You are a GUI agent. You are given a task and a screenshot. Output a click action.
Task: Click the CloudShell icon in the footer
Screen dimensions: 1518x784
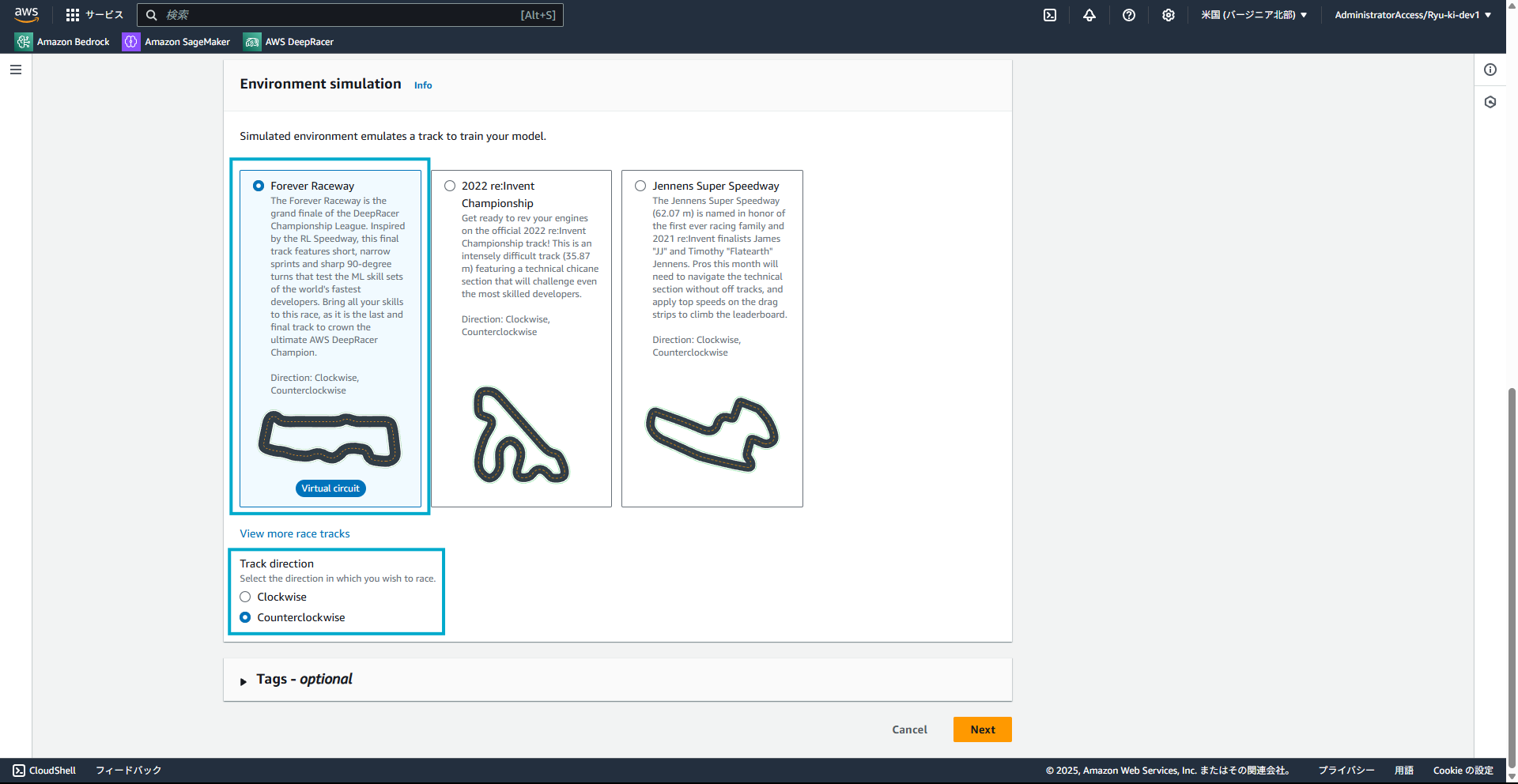click(x=19, y=771)
